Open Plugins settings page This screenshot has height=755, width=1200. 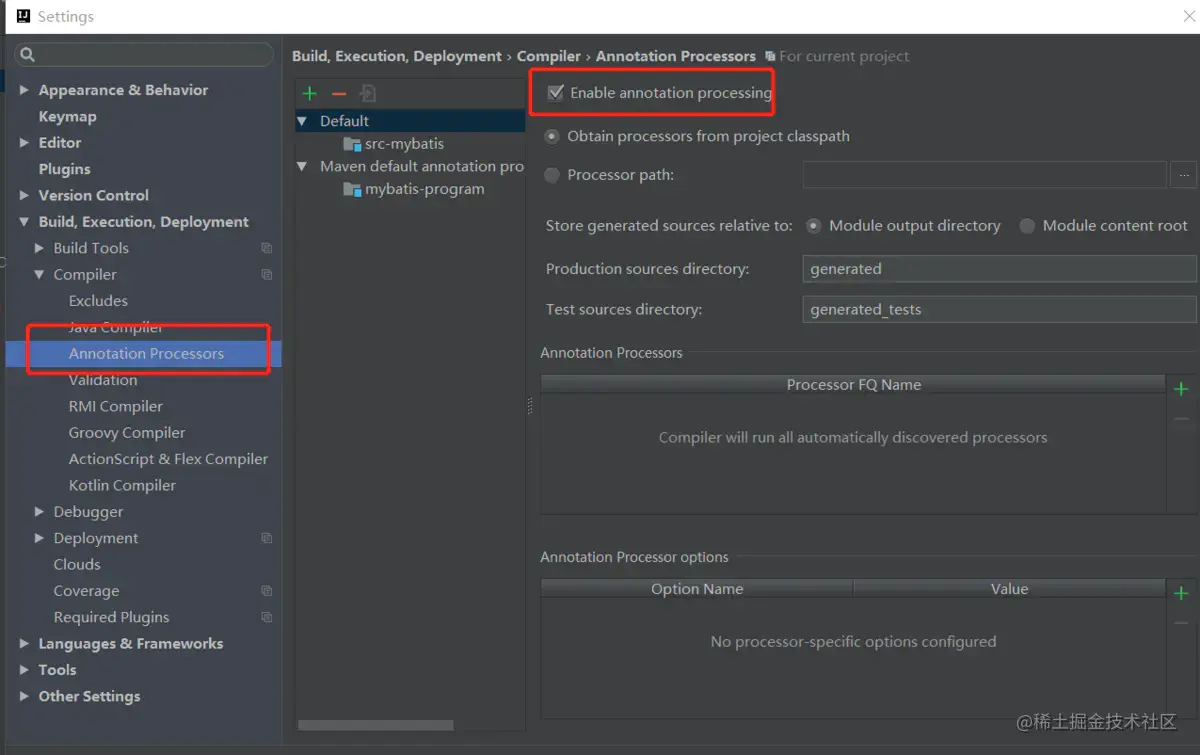64,169
